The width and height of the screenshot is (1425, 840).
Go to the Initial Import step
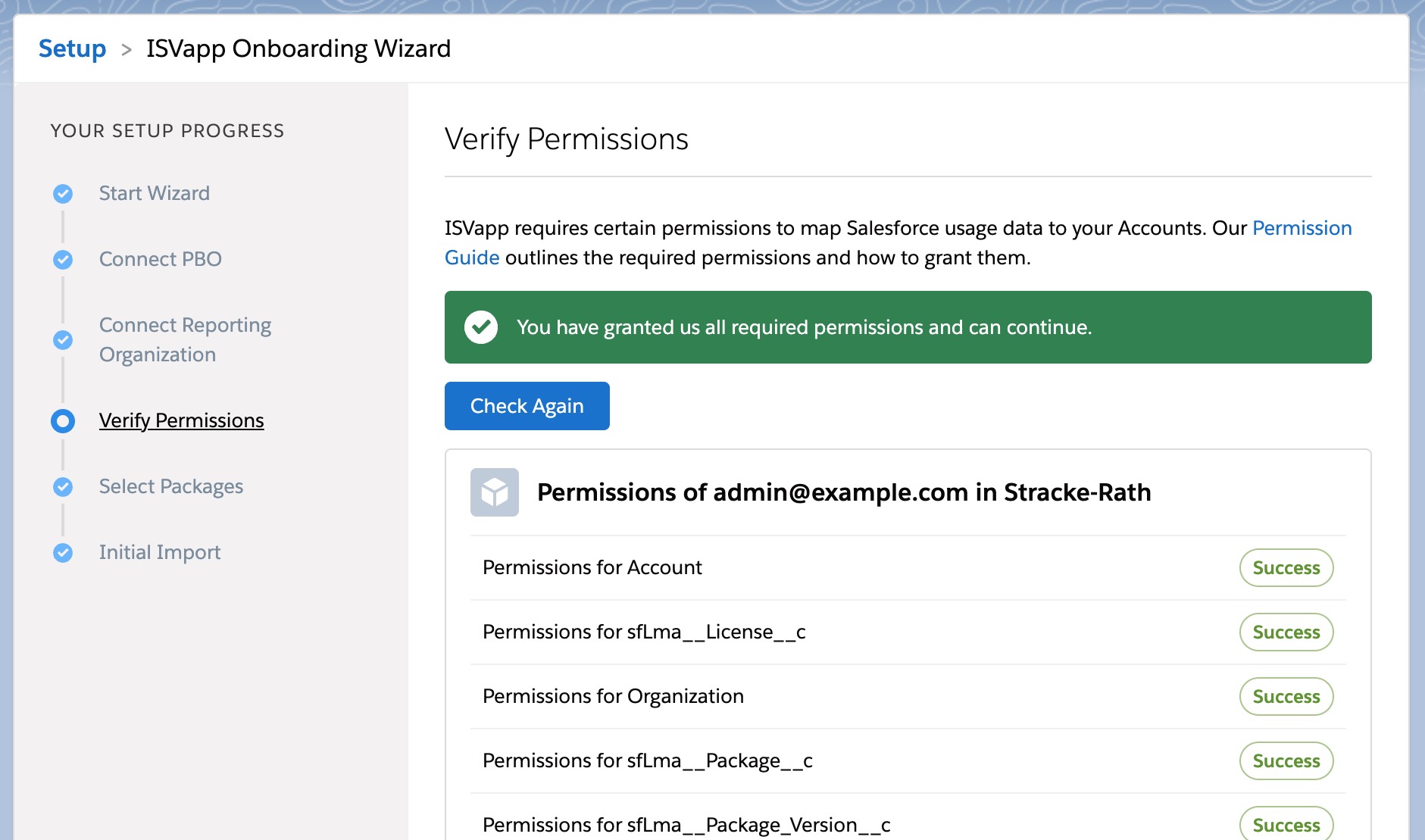tap(160, 552)
